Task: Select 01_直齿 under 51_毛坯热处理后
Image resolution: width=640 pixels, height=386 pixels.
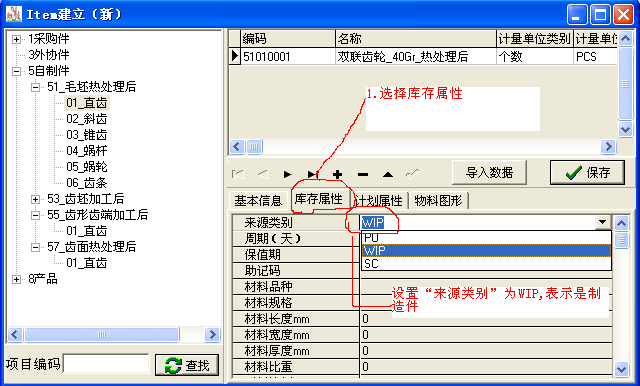Action: (87, 103)
